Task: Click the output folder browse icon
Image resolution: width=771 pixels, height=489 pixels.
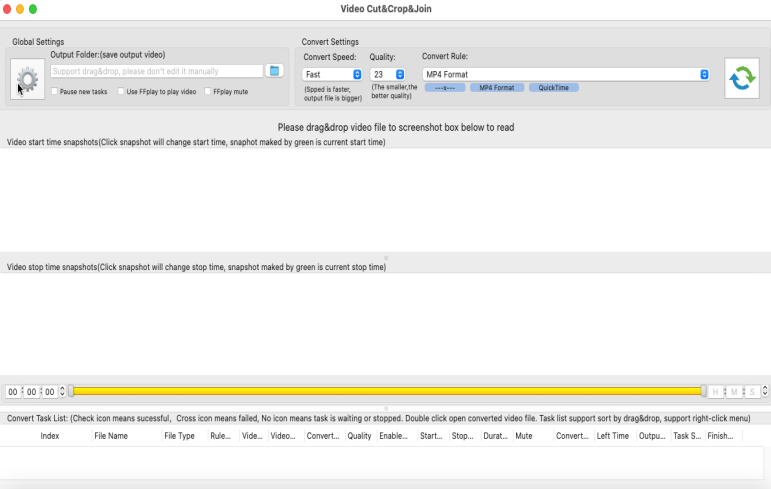Action: pyautogui.click(x=275, y=71)
